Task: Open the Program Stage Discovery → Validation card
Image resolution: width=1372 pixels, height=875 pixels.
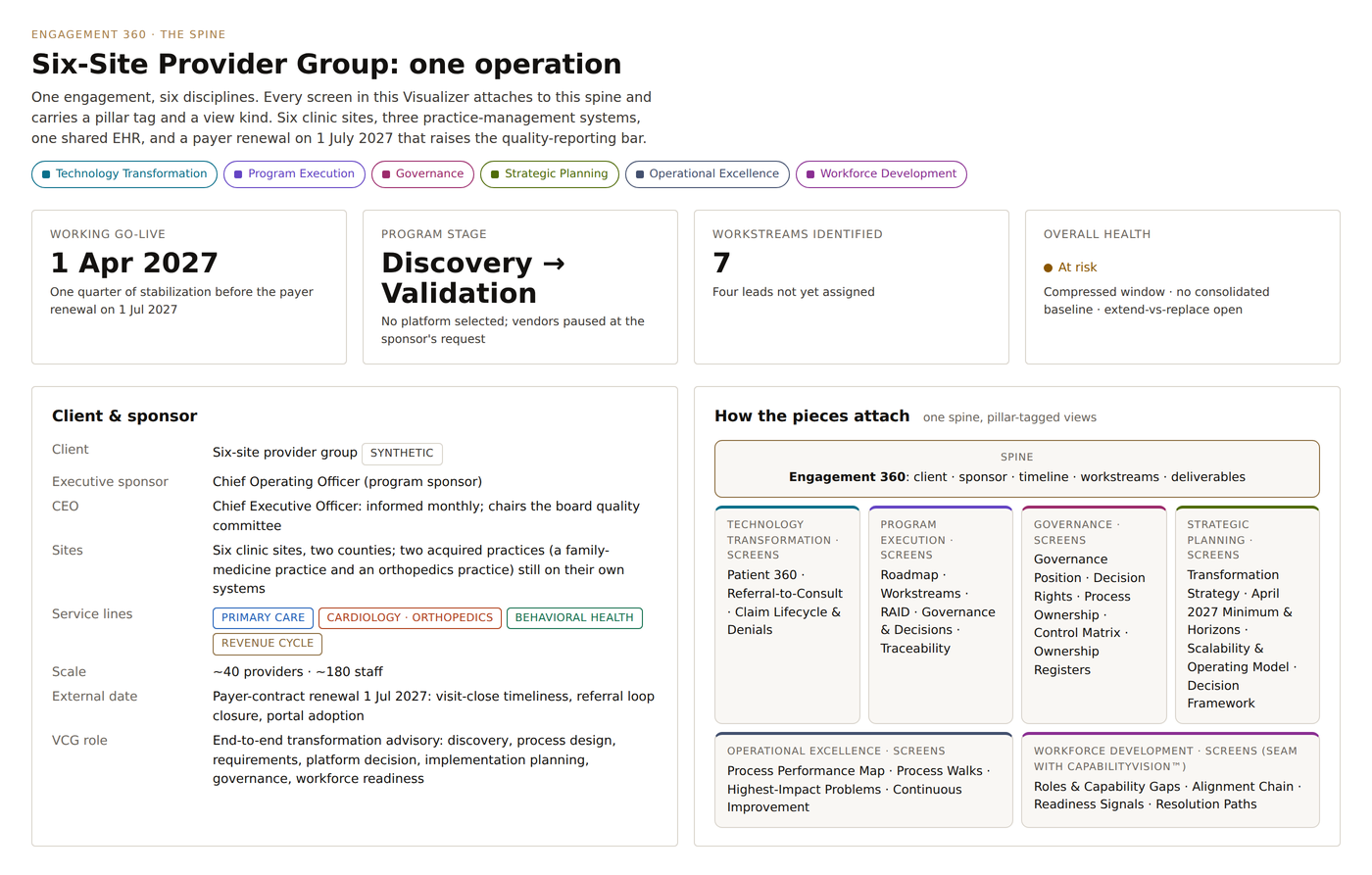Action: tap(520, 287)
